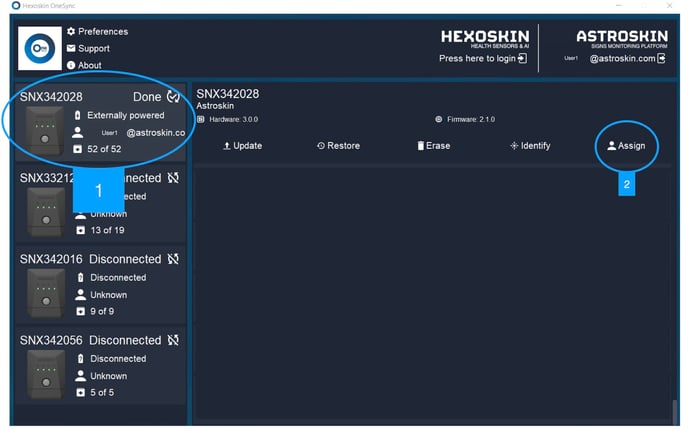688x429 pixels.
Task: Click the "Externally powered" status text
Action: click(125, 115)
